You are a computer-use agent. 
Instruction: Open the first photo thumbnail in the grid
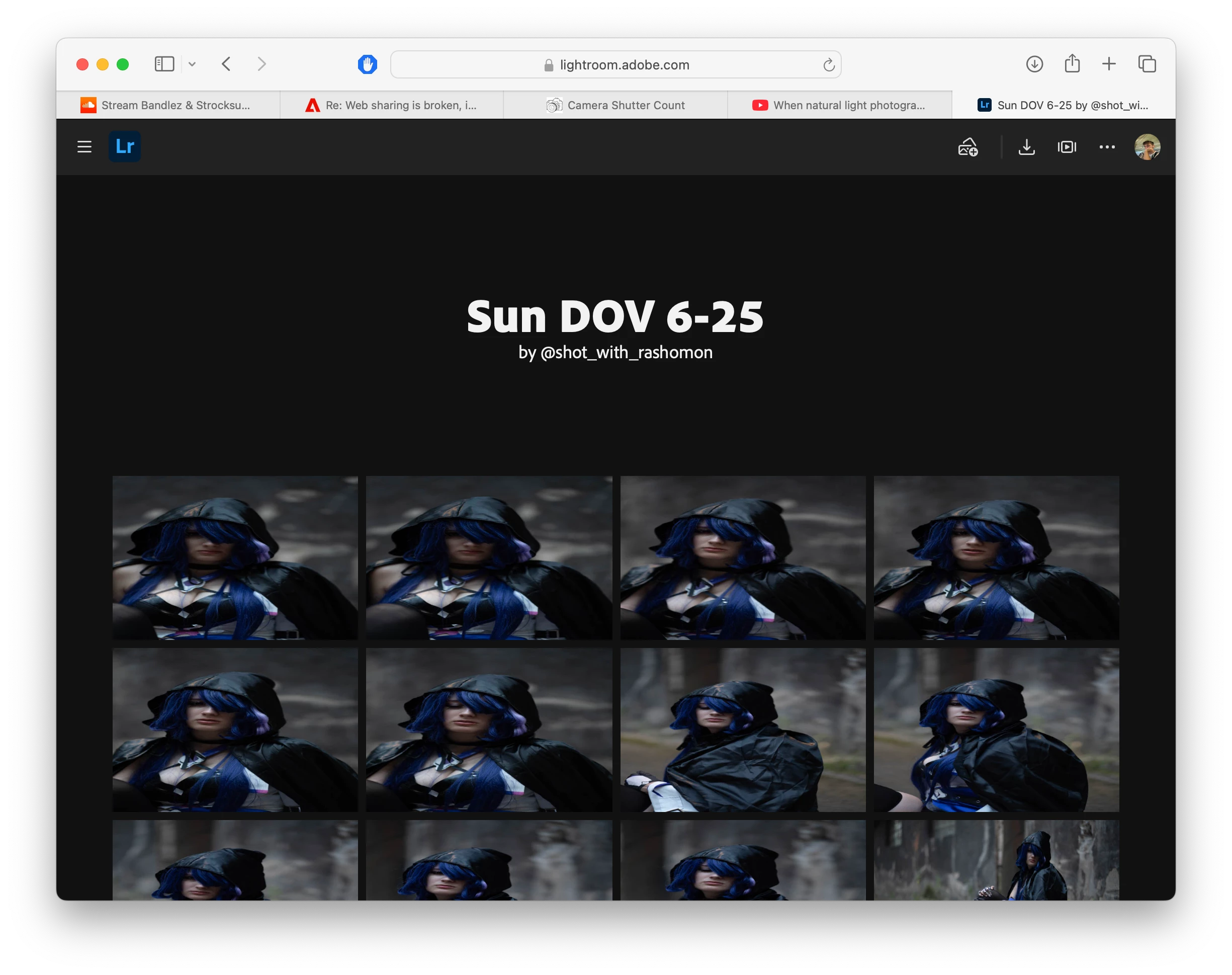pos(235,558)
